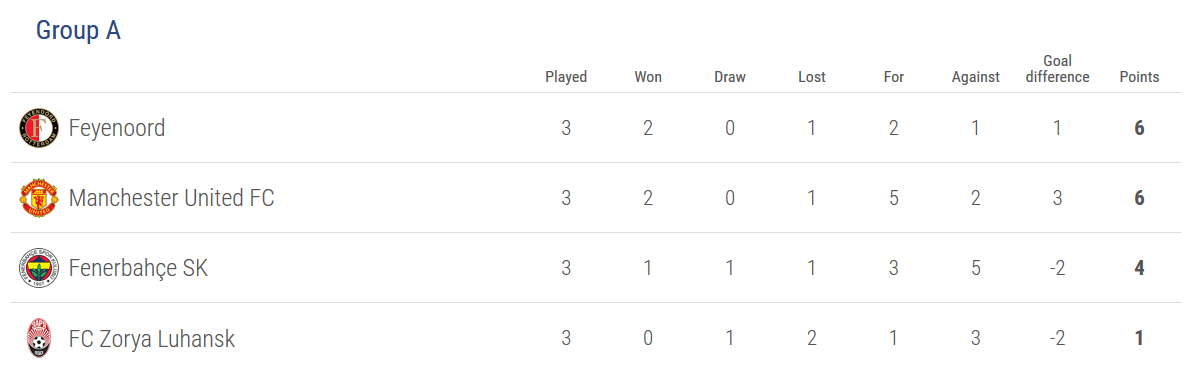Click the For column header
The image size is (1197, 372).
coord(893,77)
